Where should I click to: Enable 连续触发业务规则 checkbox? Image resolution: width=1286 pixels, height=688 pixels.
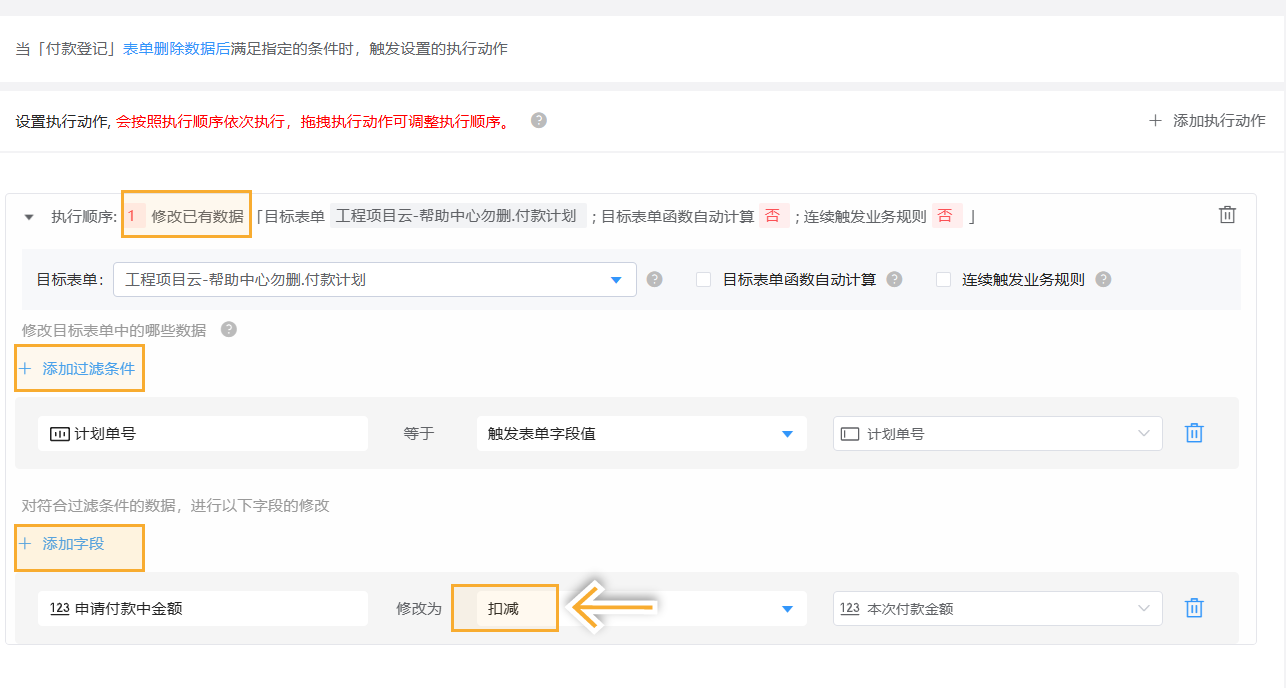point(943,280)
